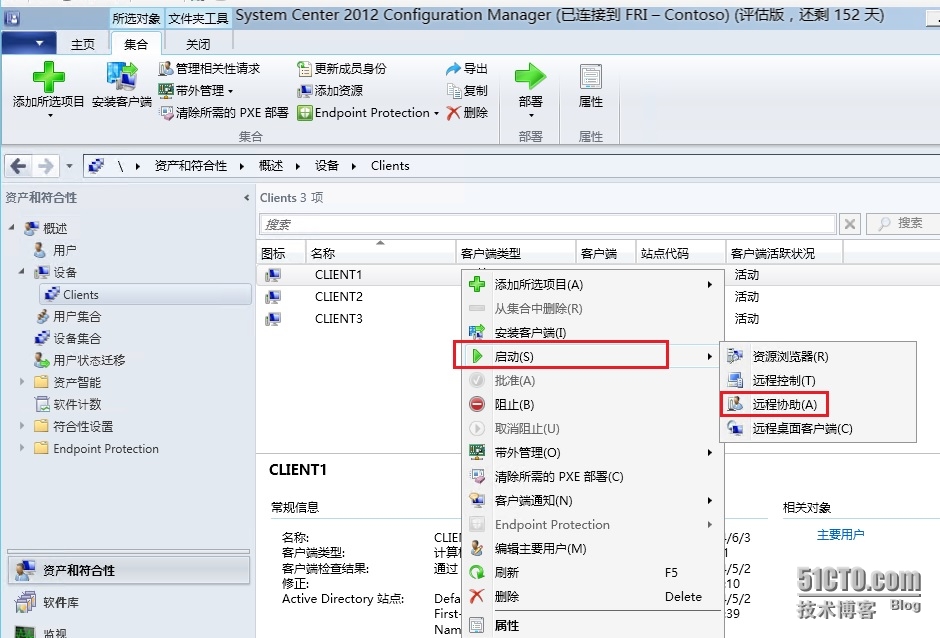The width and height of the screenshot is (940, 638).
Task: Open 客户端通知(N) context submenu
Action: (592, 500)
